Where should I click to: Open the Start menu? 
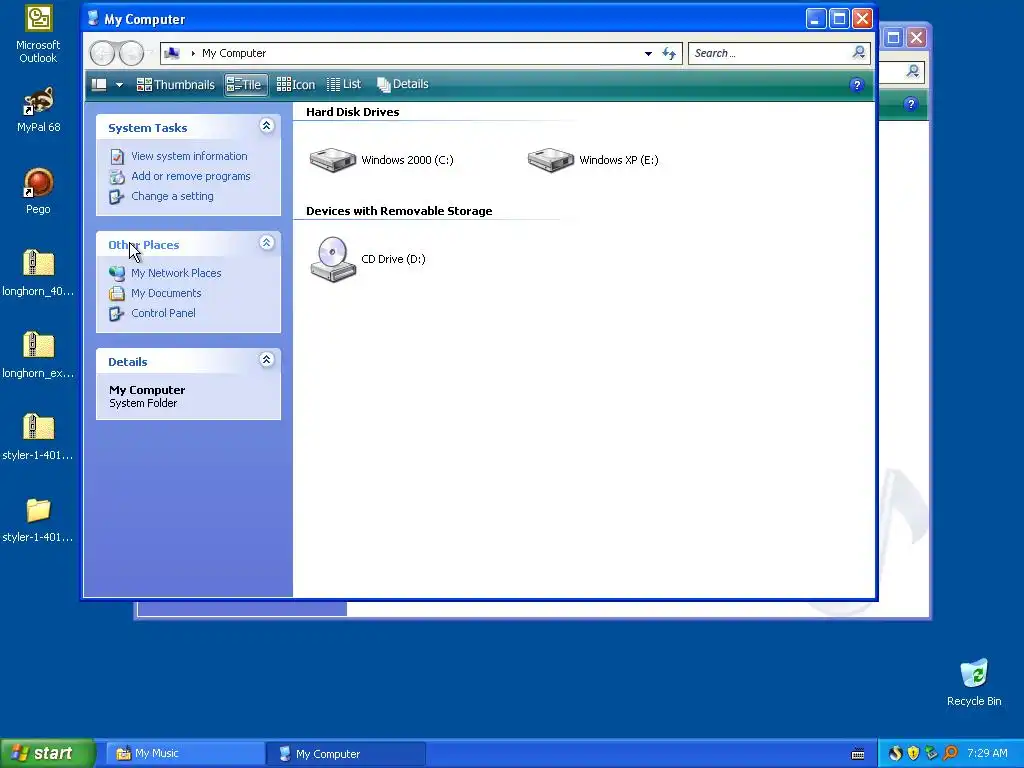[47, 754]
